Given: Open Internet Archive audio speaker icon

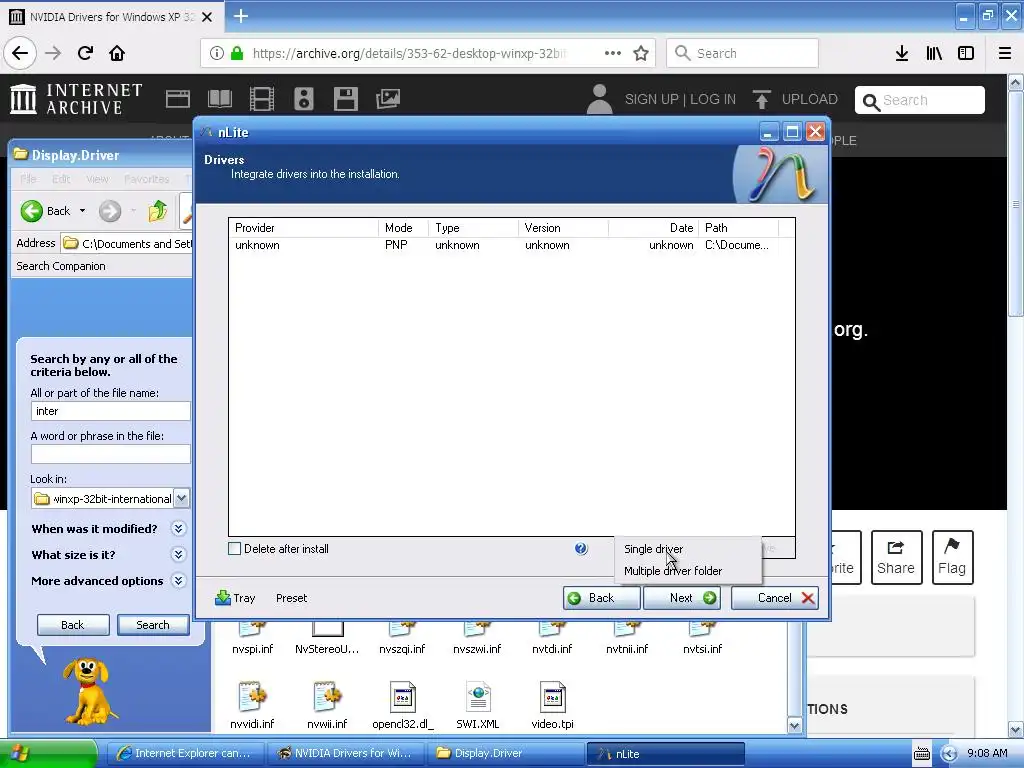Looking at the screenshot, I should (x=304, y=99).
